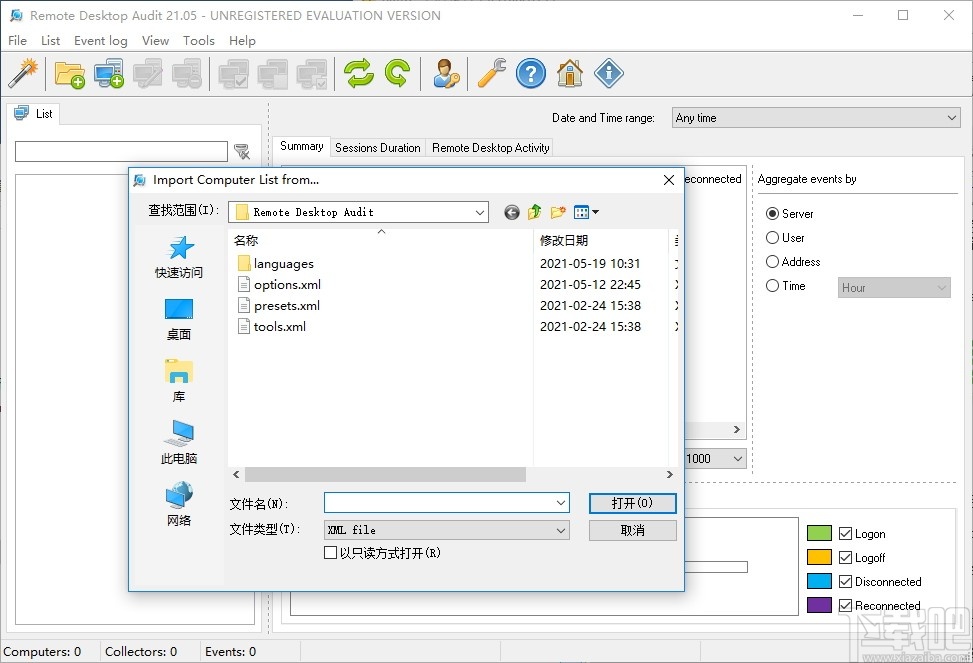Screen dimensions: 973x663
Task: Click the home toolbar icon
Action: [569, 72]
